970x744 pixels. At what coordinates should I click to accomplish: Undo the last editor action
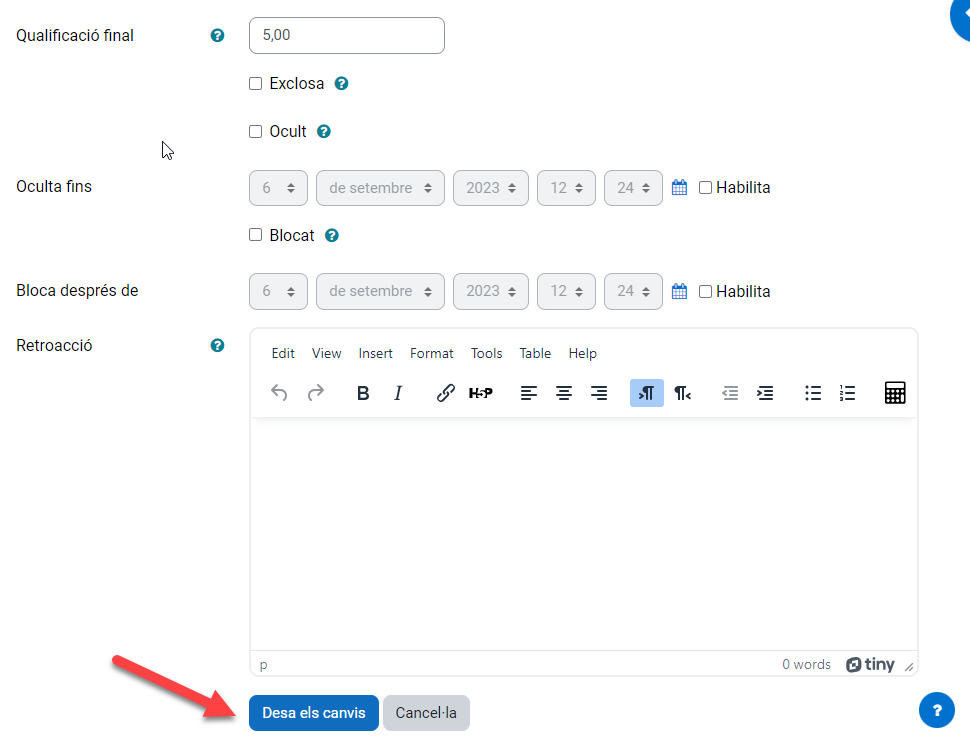pos(279,393)
